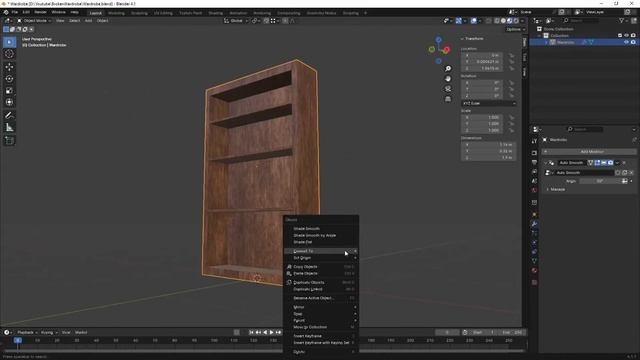Image resolution: width=640 pixels, height=360 pixels.
Task: Remove the Auto Smooth modifier with X
Action: pos(624,162)
